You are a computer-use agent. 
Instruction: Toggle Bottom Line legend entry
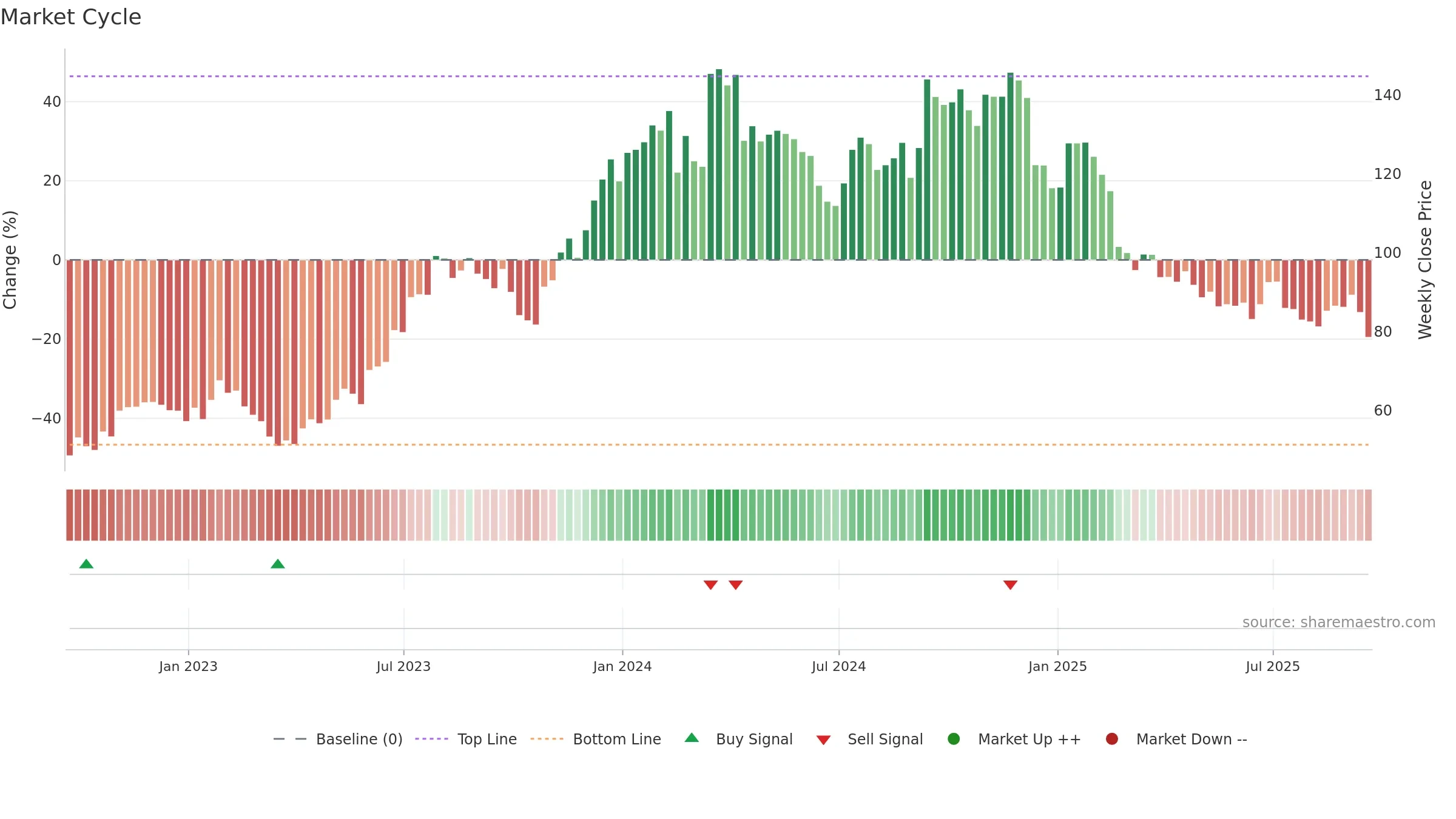[596, 739]
